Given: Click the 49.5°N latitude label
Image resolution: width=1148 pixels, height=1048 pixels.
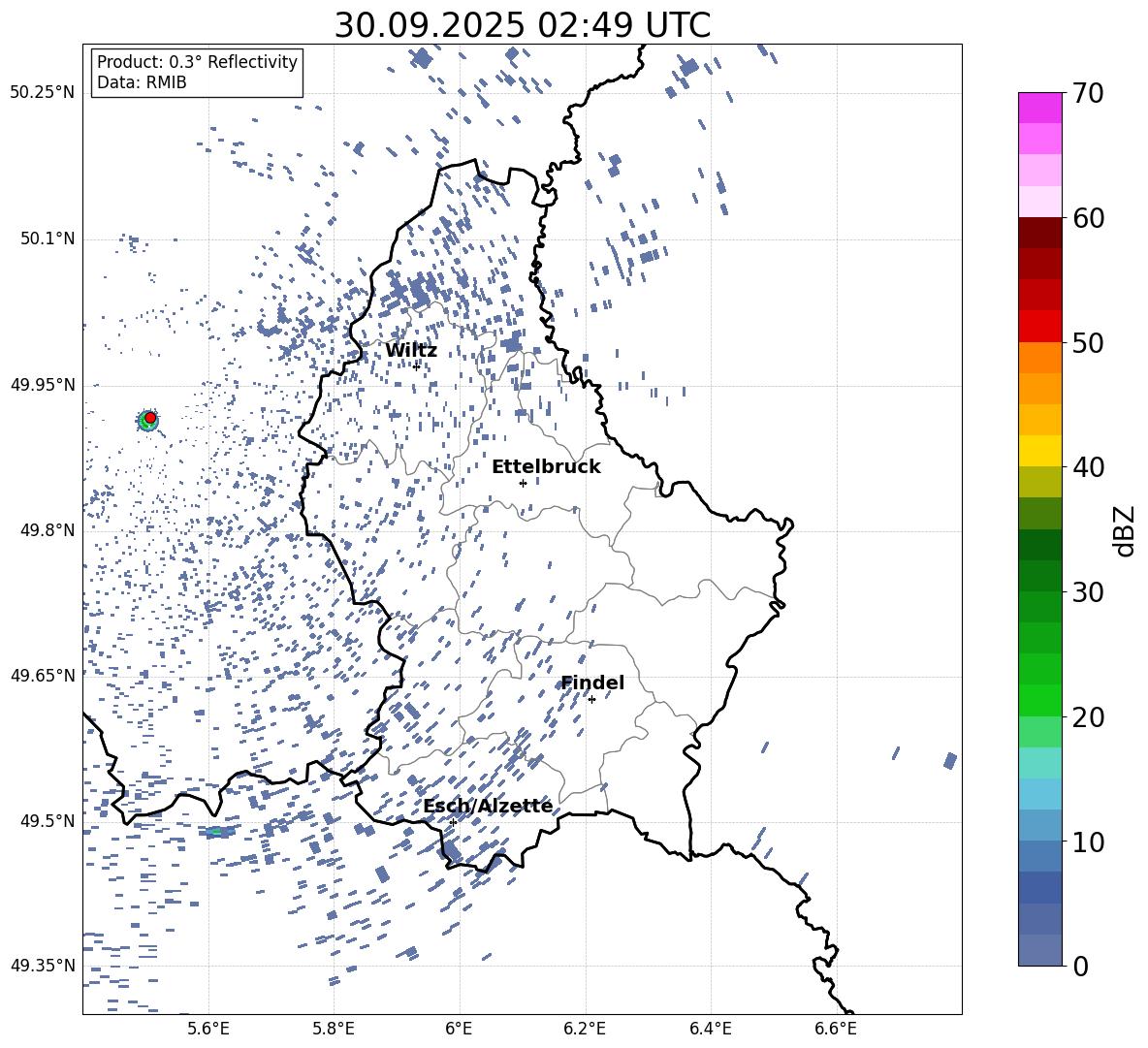Looking at the screenshot, I should 48,820.
